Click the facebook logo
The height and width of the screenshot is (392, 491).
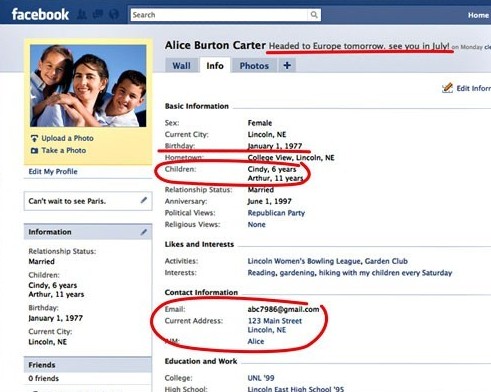click(40, 15)
